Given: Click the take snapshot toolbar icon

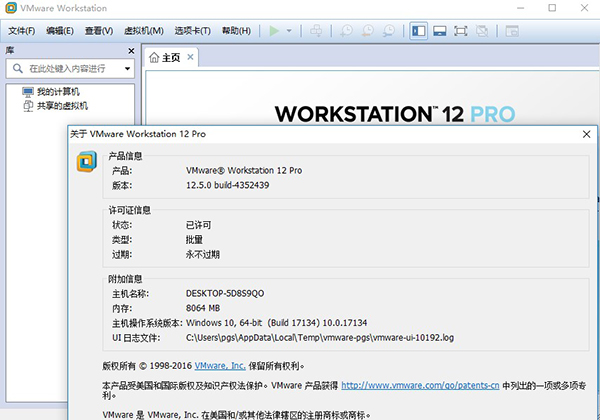Looking at the screenshot, I should tap(345, 31).
